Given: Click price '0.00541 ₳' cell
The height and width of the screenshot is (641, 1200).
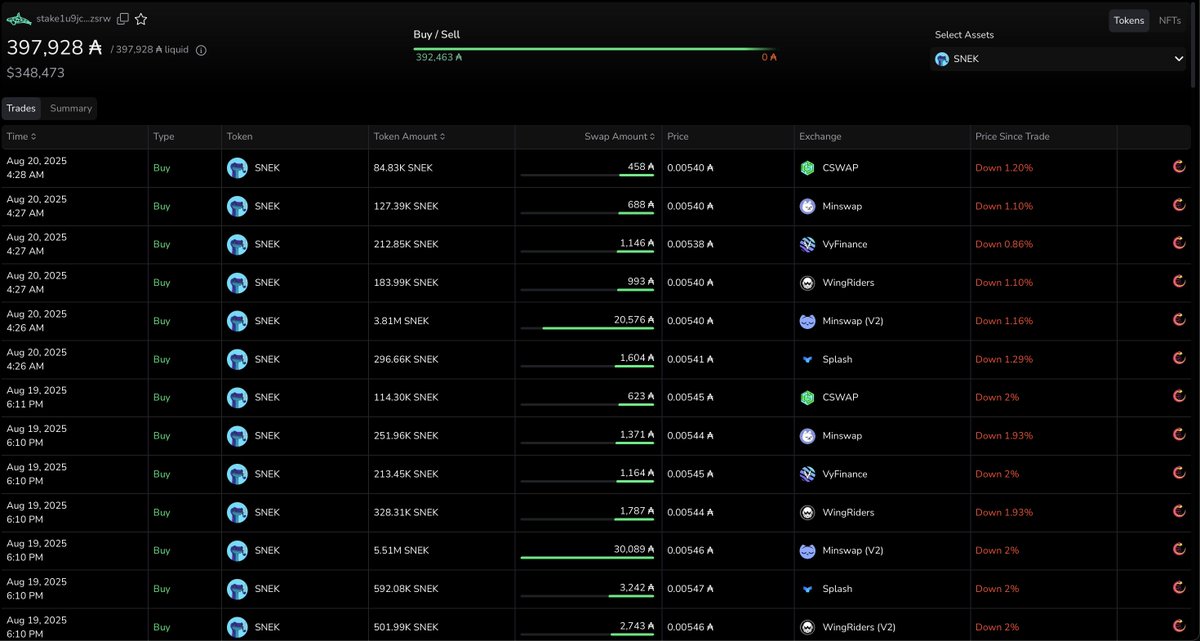Looking at the screenshot, I should (x=691, y=359).
